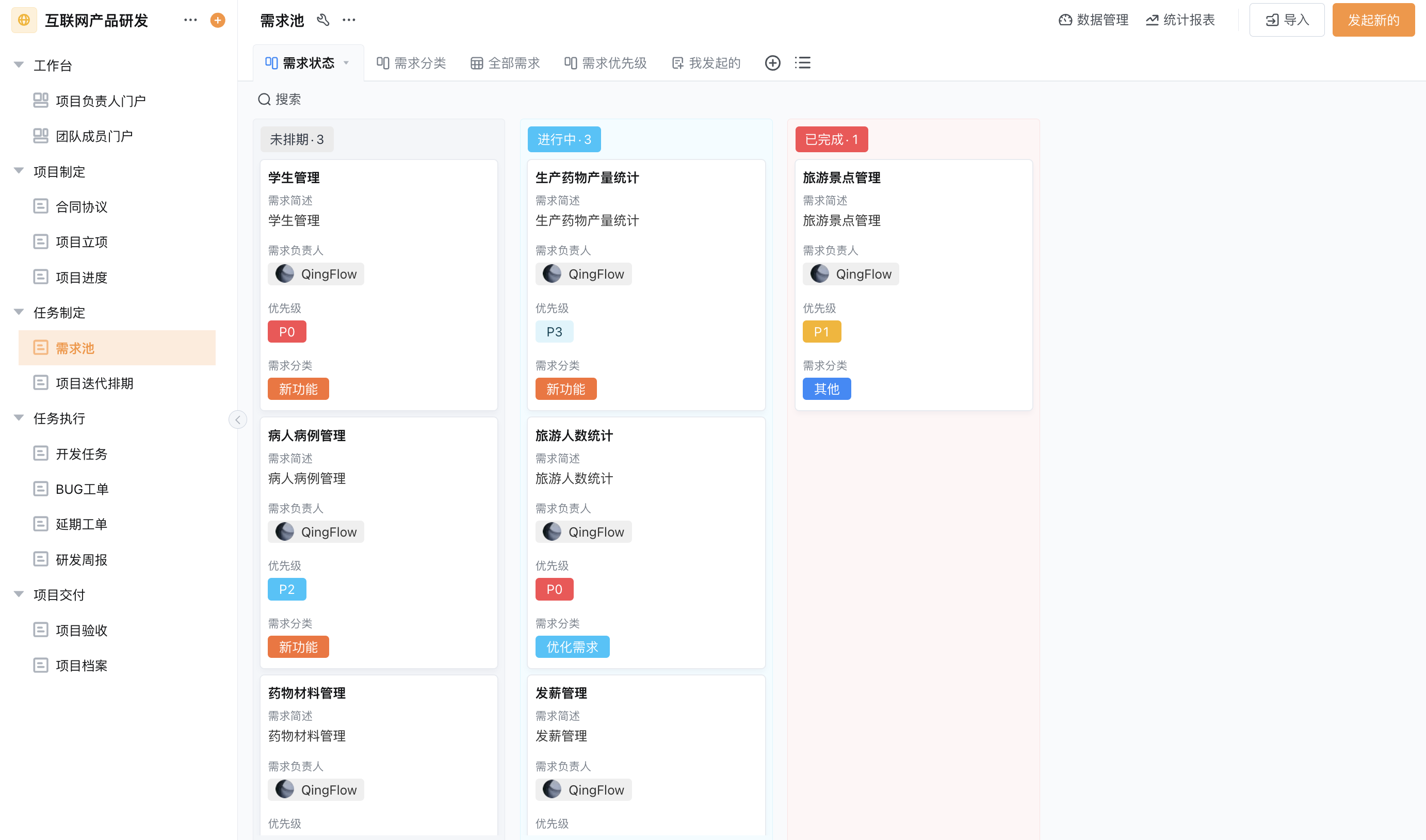Switch to the 全部需求 view tab
The width and height of the screenshot is (1426, 840).
[x=505, y=63]
